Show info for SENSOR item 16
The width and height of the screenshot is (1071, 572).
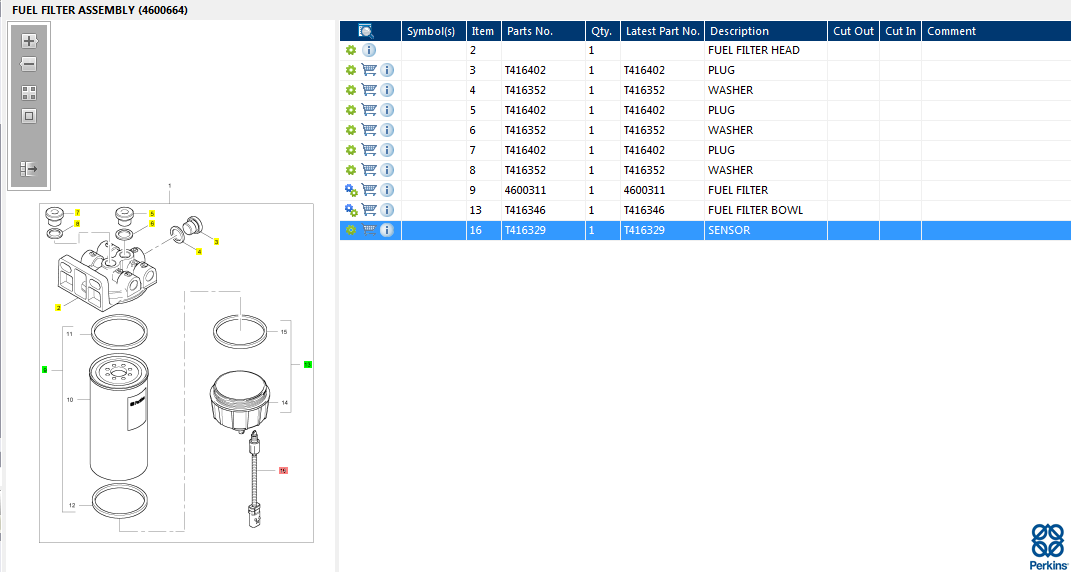coord(387,230)
